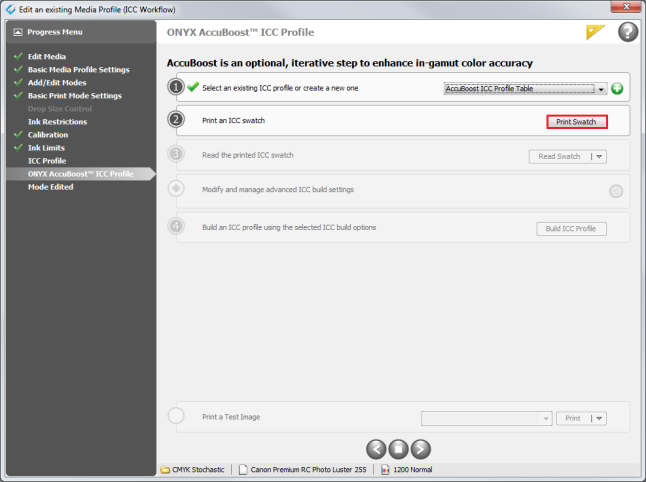
Task: Click the CMYK Stochastic folder icon
Action: point(165,470)
